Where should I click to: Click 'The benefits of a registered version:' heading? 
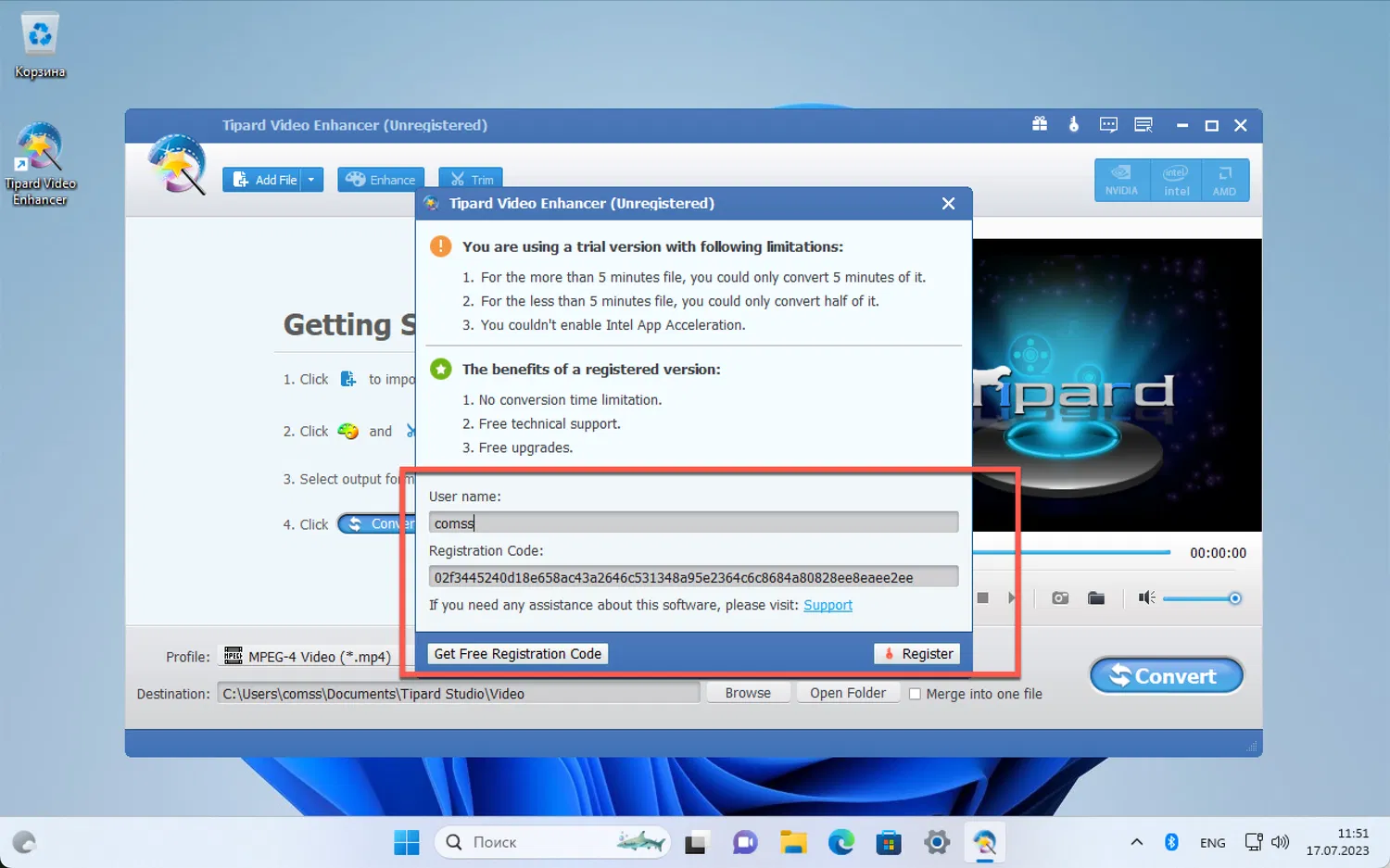tap(591, 370)
